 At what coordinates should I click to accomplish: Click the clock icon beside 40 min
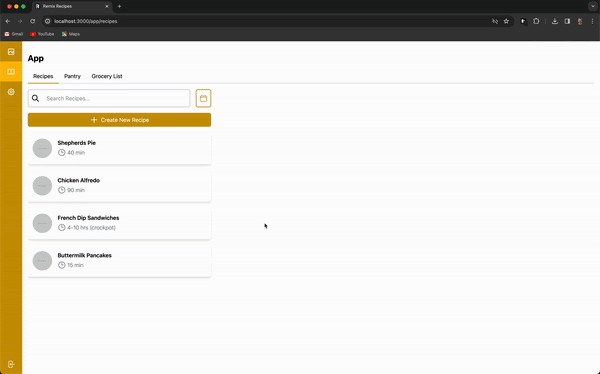click(x=61, y=152)
